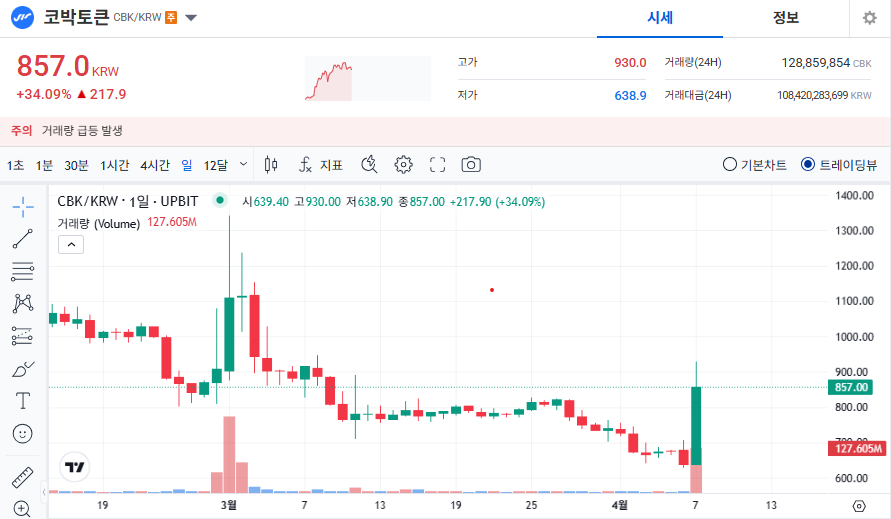Open indicators with the fx icon
Screen dimensions: 891x519
pos(305,165)
